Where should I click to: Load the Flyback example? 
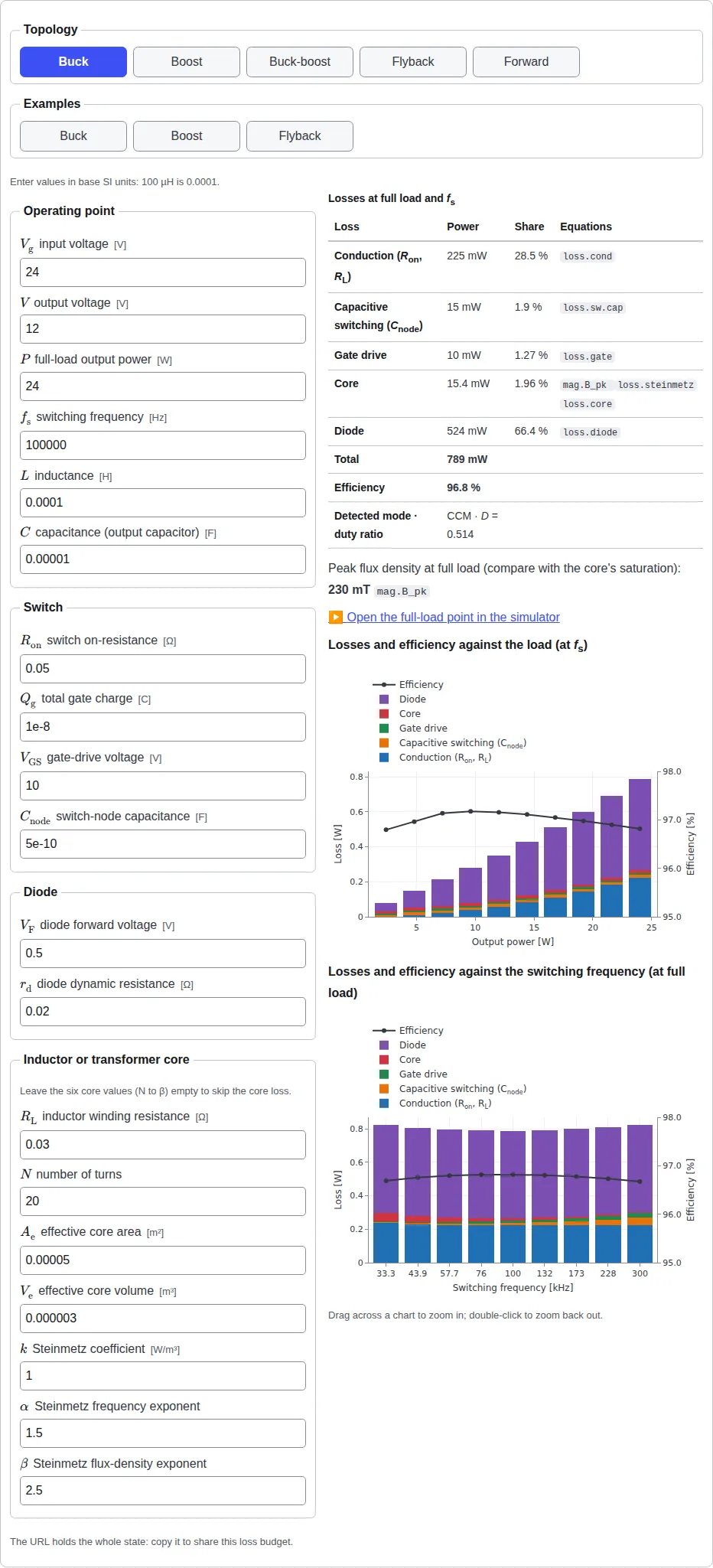[300, 136]
